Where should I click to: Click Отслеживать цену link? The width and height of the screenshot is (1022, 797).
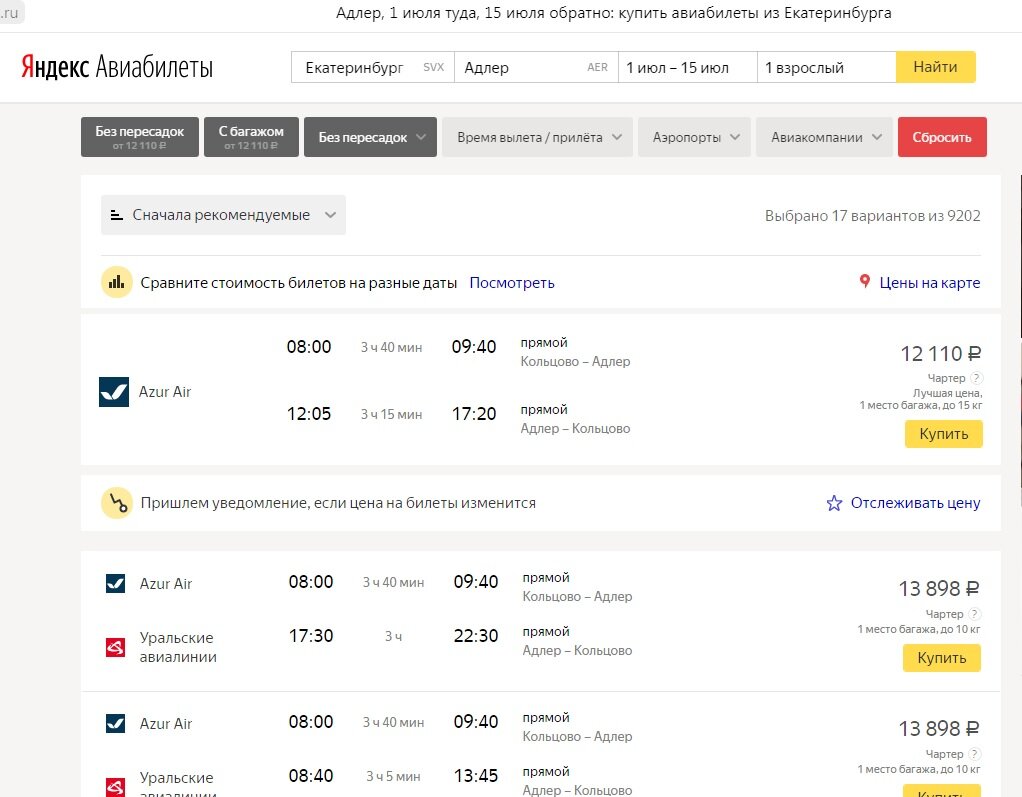915,503
